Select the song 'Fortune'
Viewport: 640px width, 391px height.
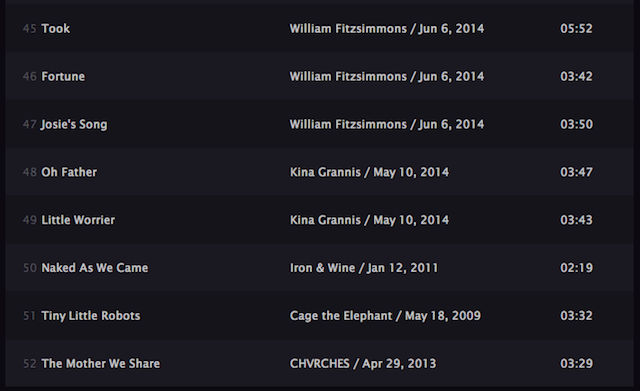63,76
